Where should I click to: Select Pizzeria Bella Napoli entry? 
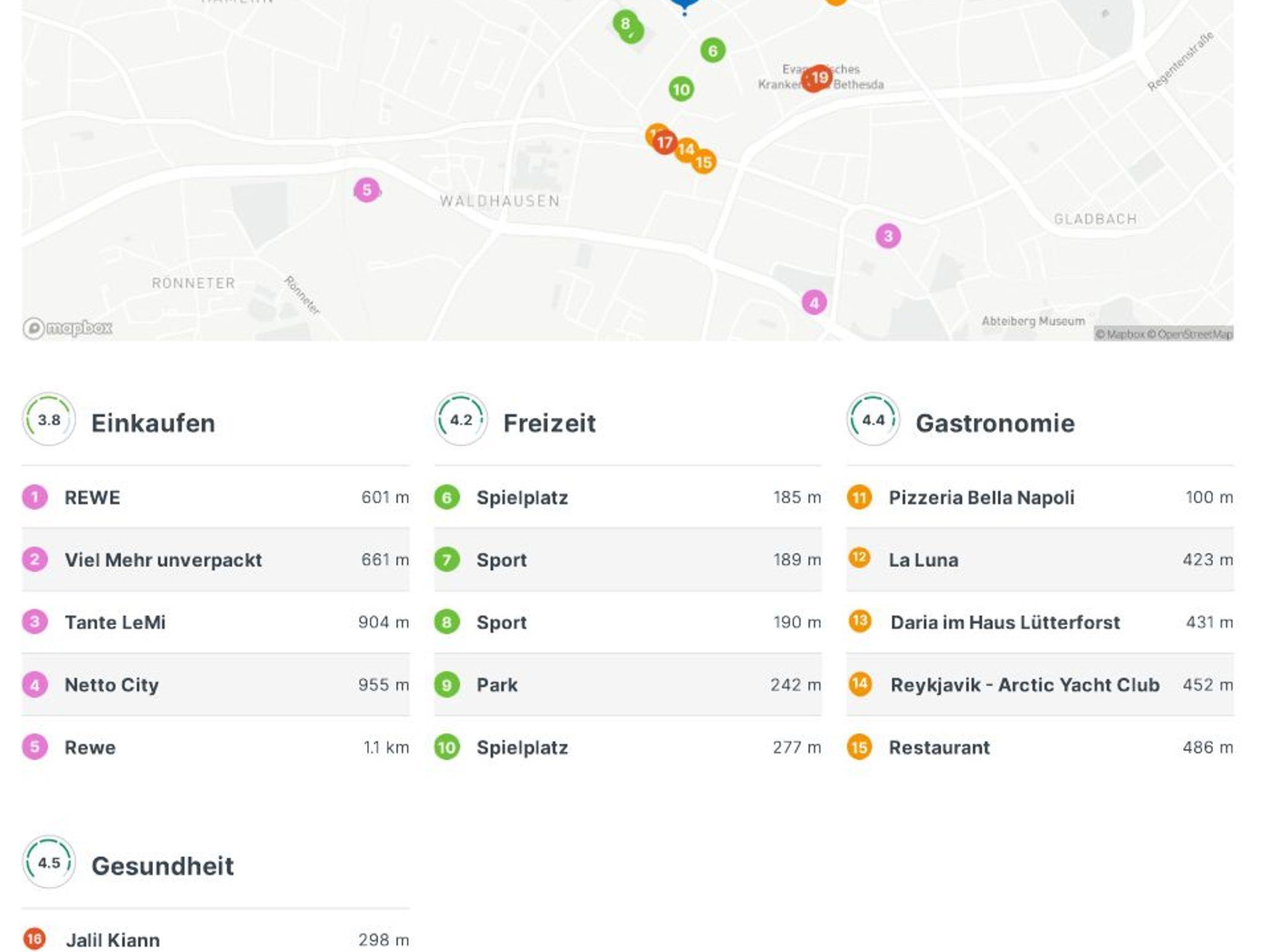pos(981,498)
